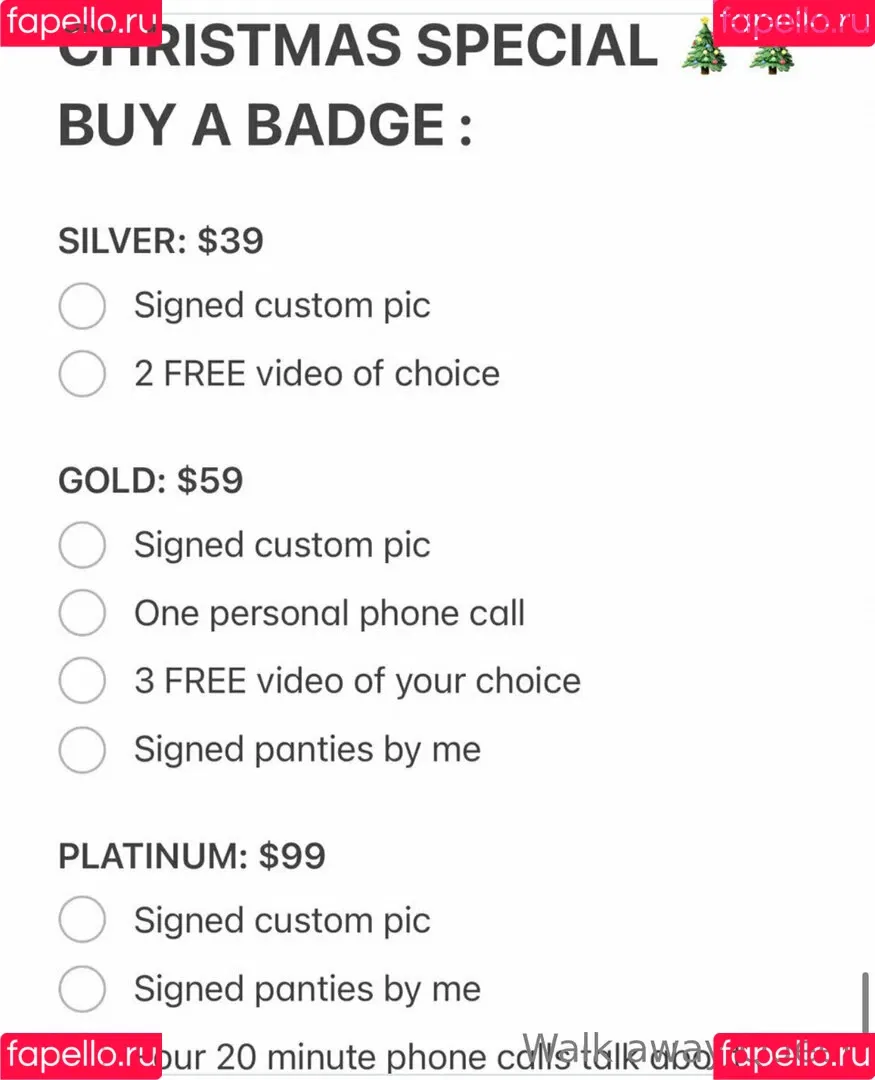Select Signed custom pic under GOLD
The image size is (875, 1080).
click(82, 545)
